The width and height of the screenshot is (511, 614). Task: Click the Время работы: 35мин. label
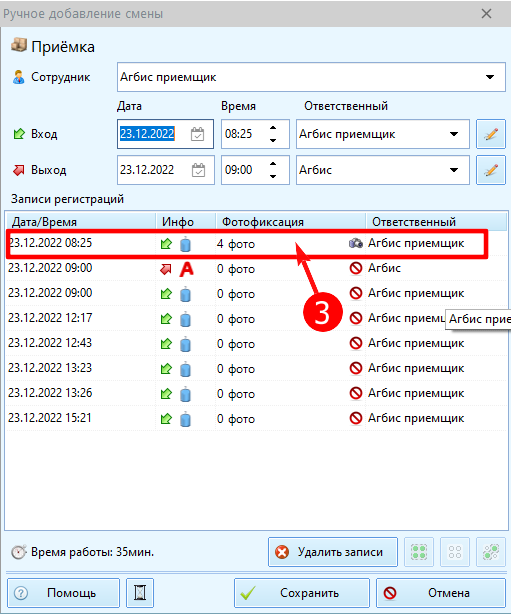pos(92,552)
